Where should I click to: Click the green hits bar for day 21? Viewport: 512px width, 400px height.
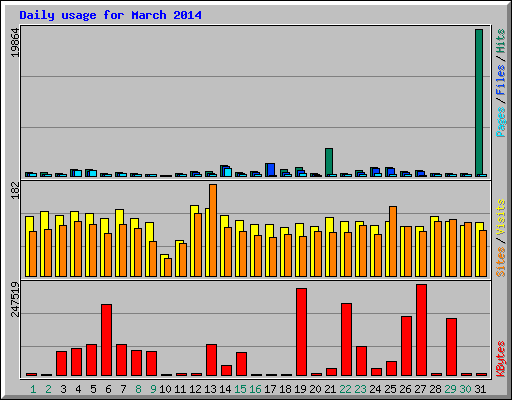pyautogui.click(x=329, y=162)
